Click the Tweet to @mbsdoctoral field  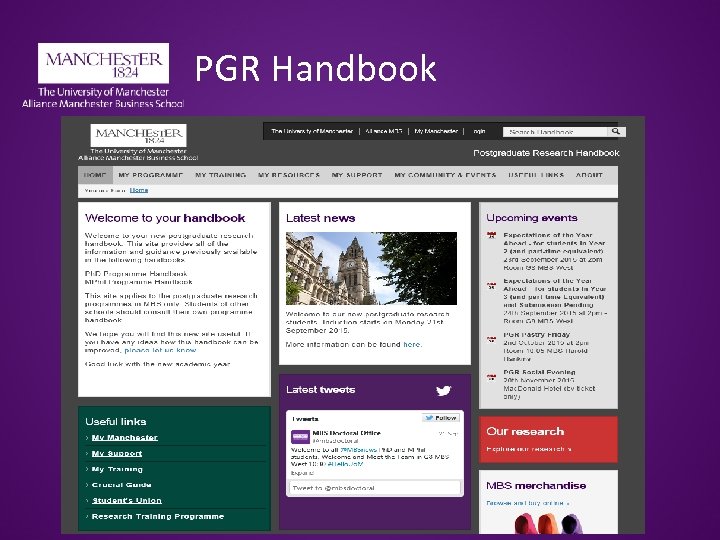374,488
